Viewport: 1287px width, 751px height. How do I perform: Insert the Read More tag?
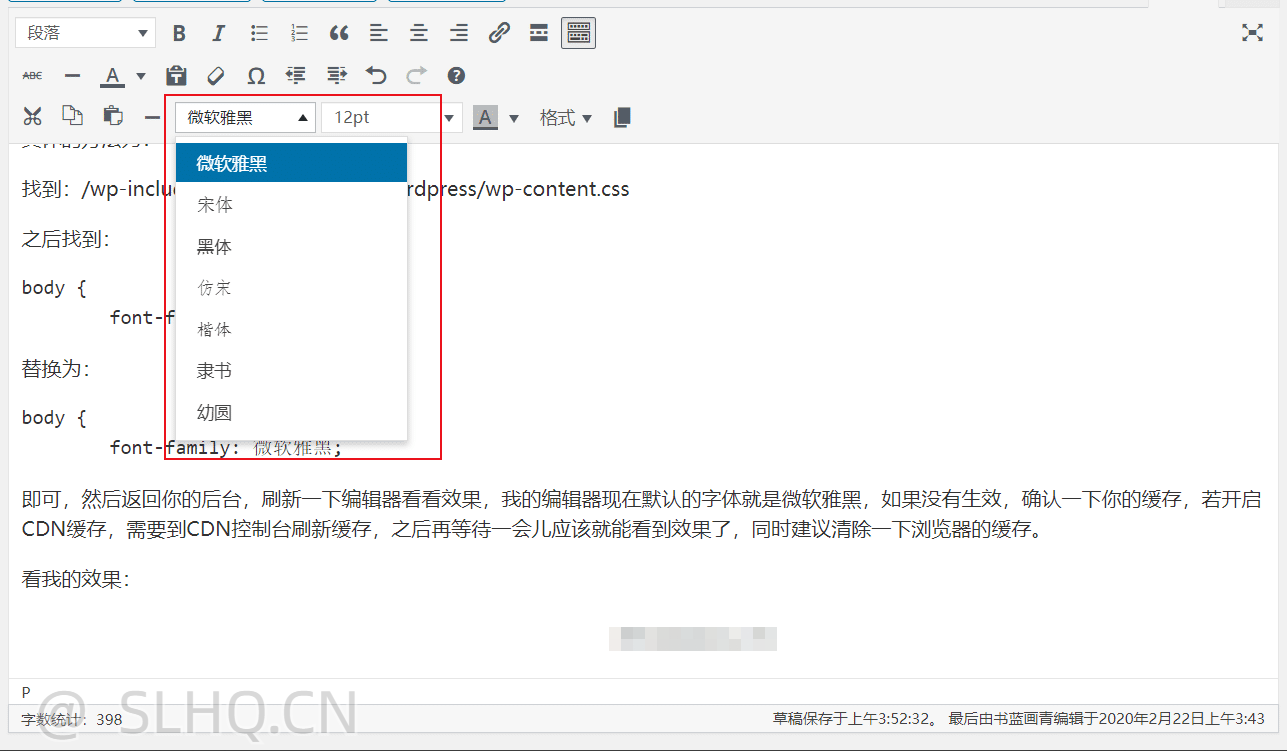click(x=539, y=33)
